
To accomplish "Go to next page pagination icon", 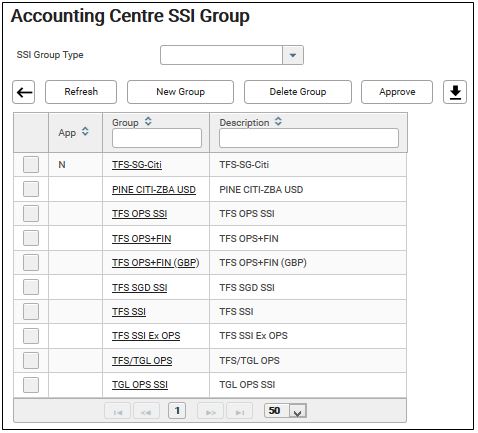I will [x=211, y=412].
